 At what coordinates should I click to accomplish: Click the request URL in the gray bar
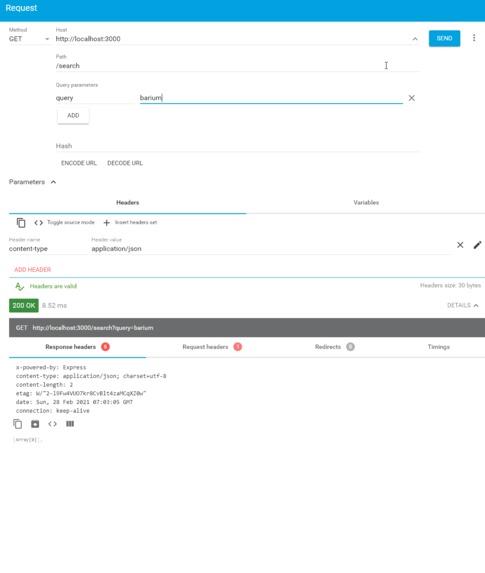pos(93,328)
